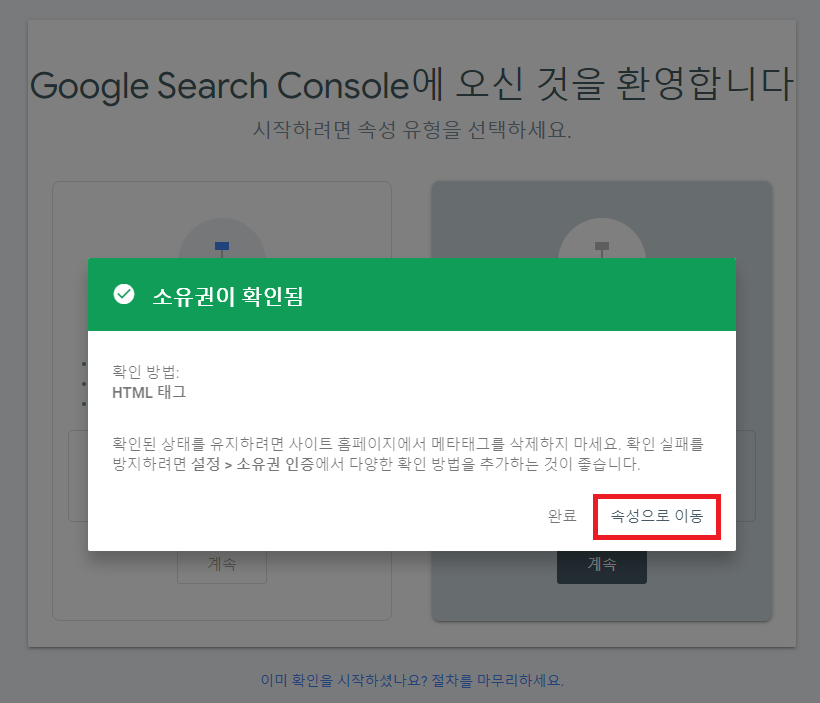Open the 이미 확인을 시작하셨나요? 절차를 마무리하세요 link
Viewport: 820px width, 703px height.
[412, 680]
